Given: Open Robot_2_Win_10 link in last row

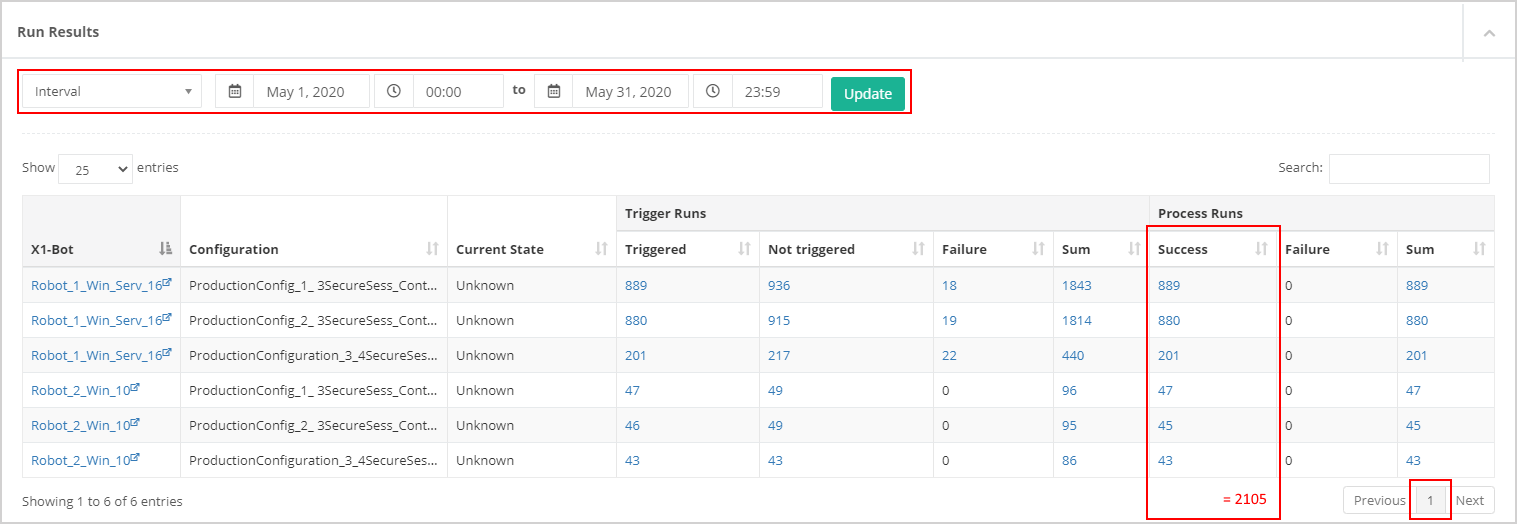Looking at the screenshot, I should [x=85, y=460].
